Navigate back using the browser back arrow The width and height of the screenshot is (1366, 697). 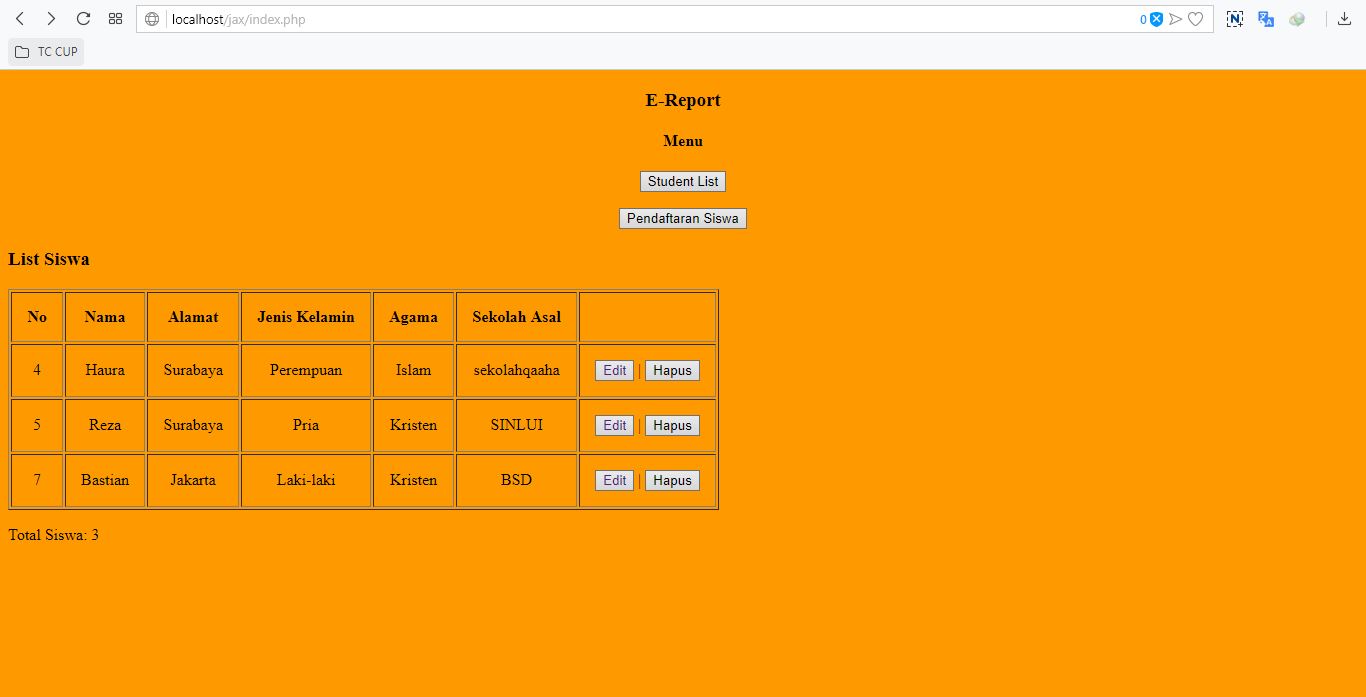[x=20, y=18]
